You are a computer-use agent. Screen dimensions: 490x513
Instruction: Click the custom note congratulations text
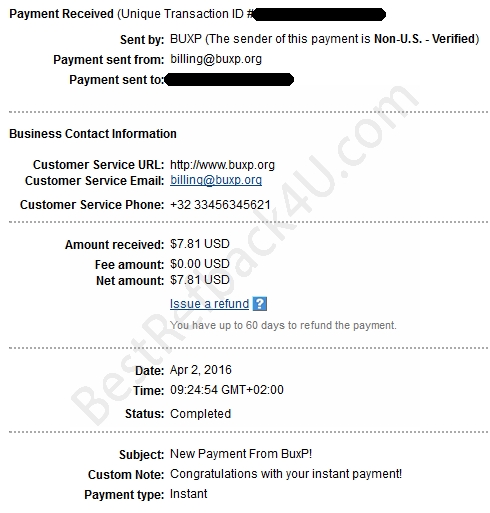pos(286,474)
